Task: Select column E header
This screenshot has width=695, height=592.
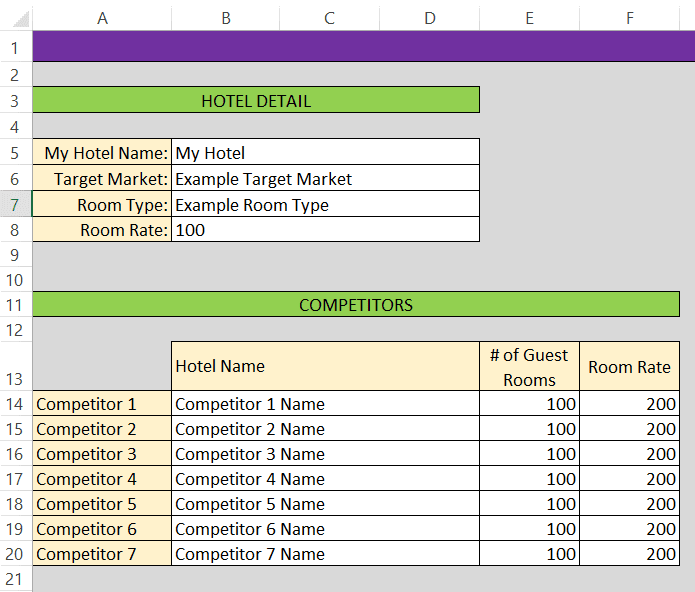Action: click(x=529, y=17)
